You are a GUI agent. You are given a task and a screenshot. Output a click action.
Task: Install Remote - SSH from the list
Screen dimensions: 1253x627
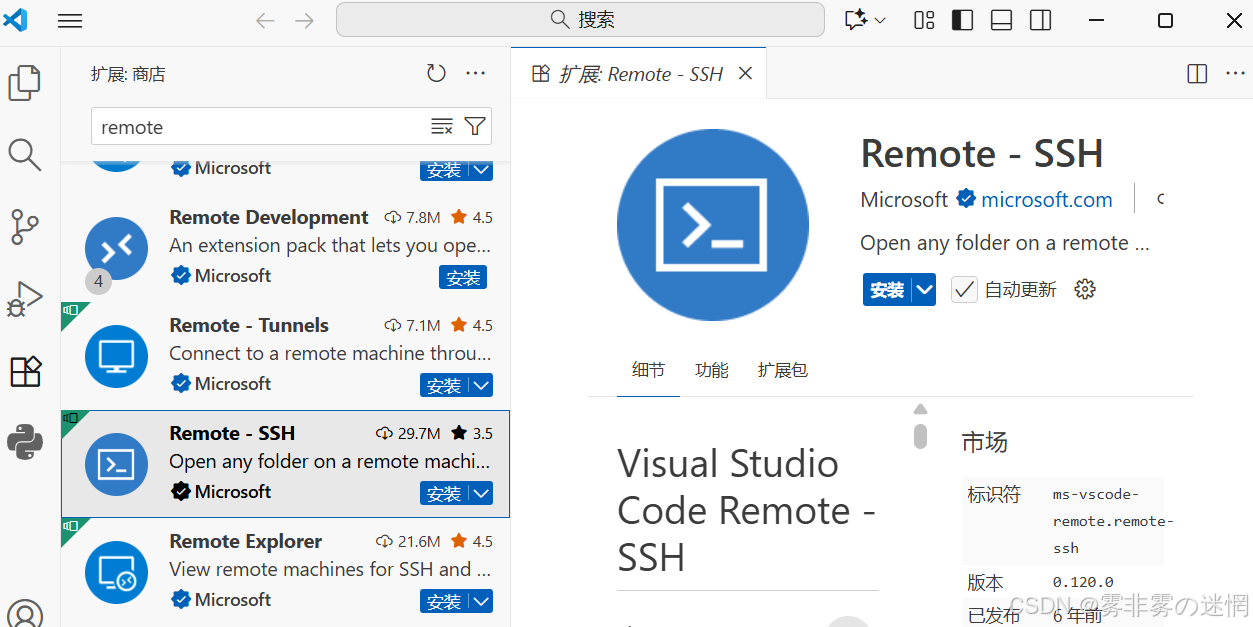(444, 493)
